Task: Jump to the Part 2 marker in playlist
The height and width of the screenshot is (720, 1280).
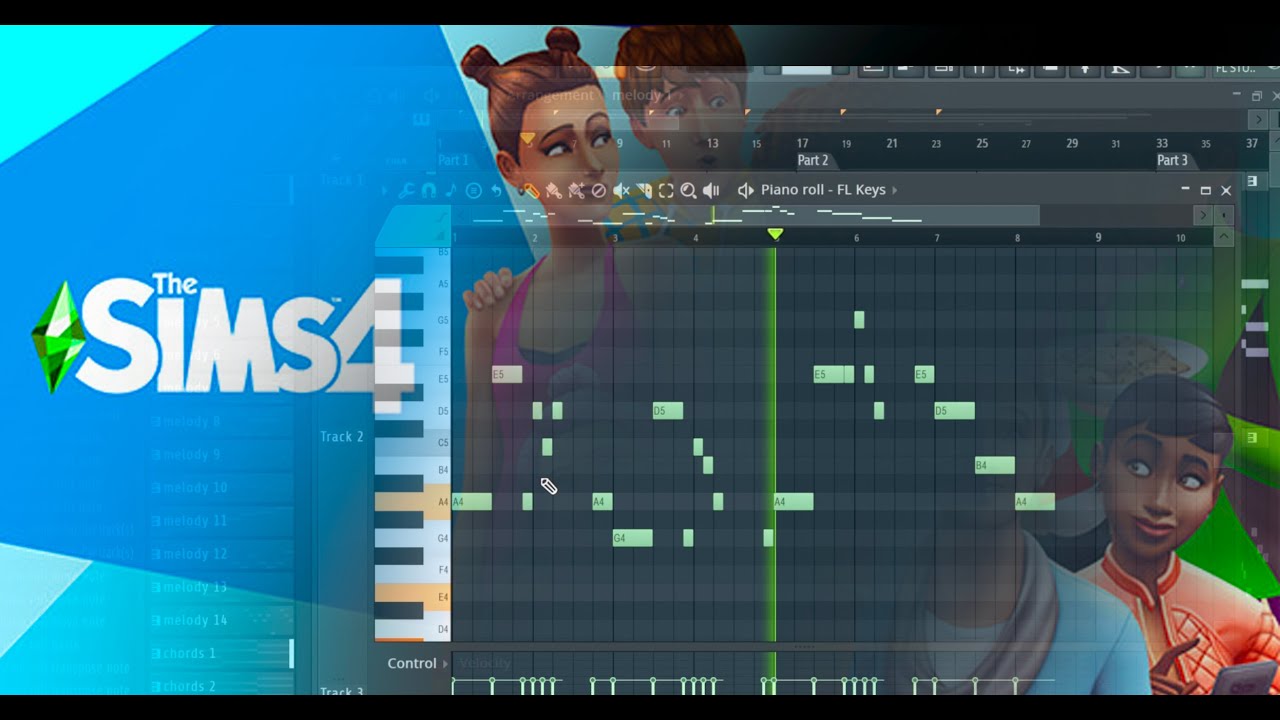Action: tap(812, 160)
